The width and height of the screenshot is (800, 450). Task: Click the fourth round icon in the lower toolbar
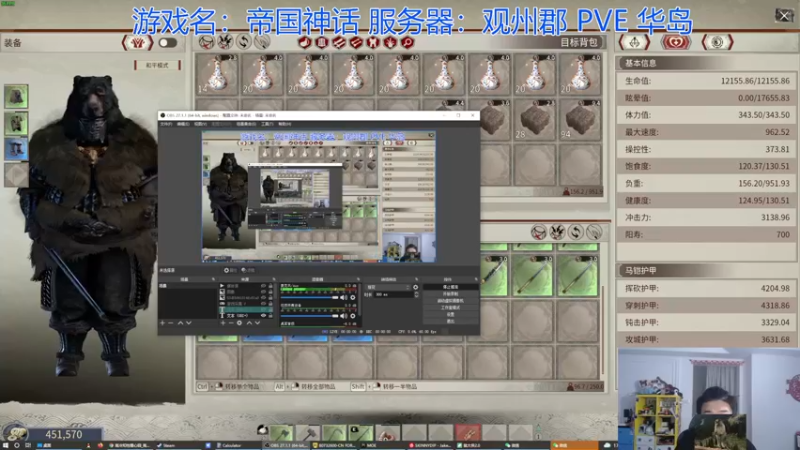594,232
